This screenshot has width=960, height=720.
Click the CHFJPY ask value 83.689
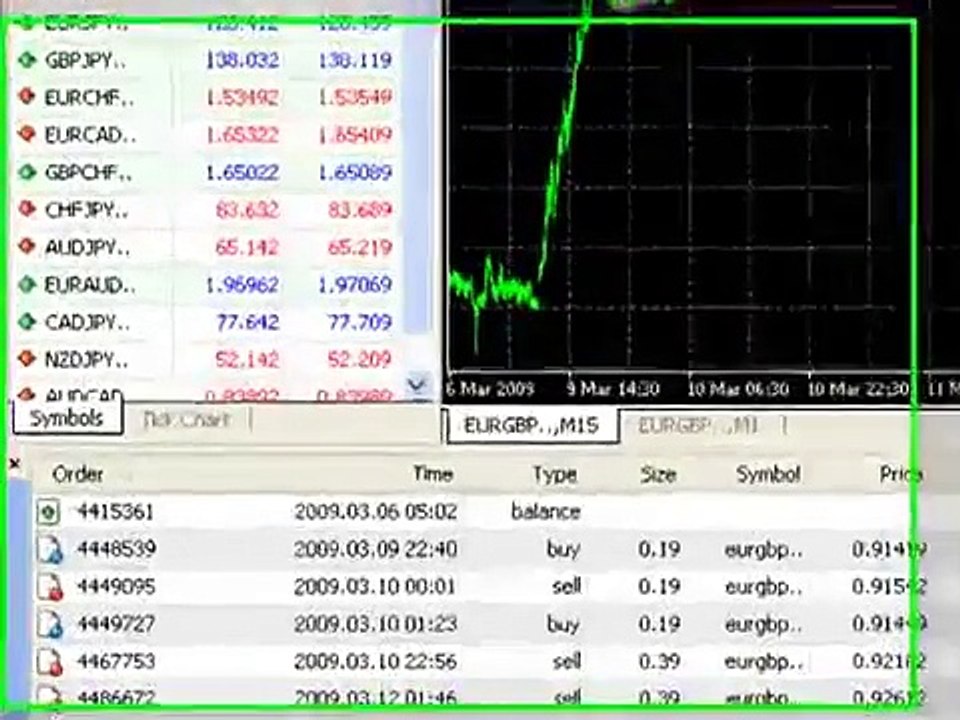click(x=359, y=210)
